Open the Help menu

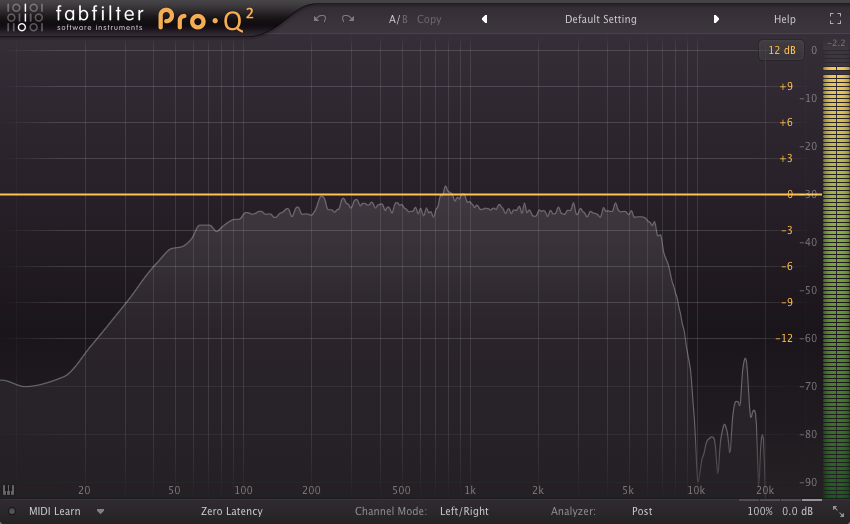point(784,20)
